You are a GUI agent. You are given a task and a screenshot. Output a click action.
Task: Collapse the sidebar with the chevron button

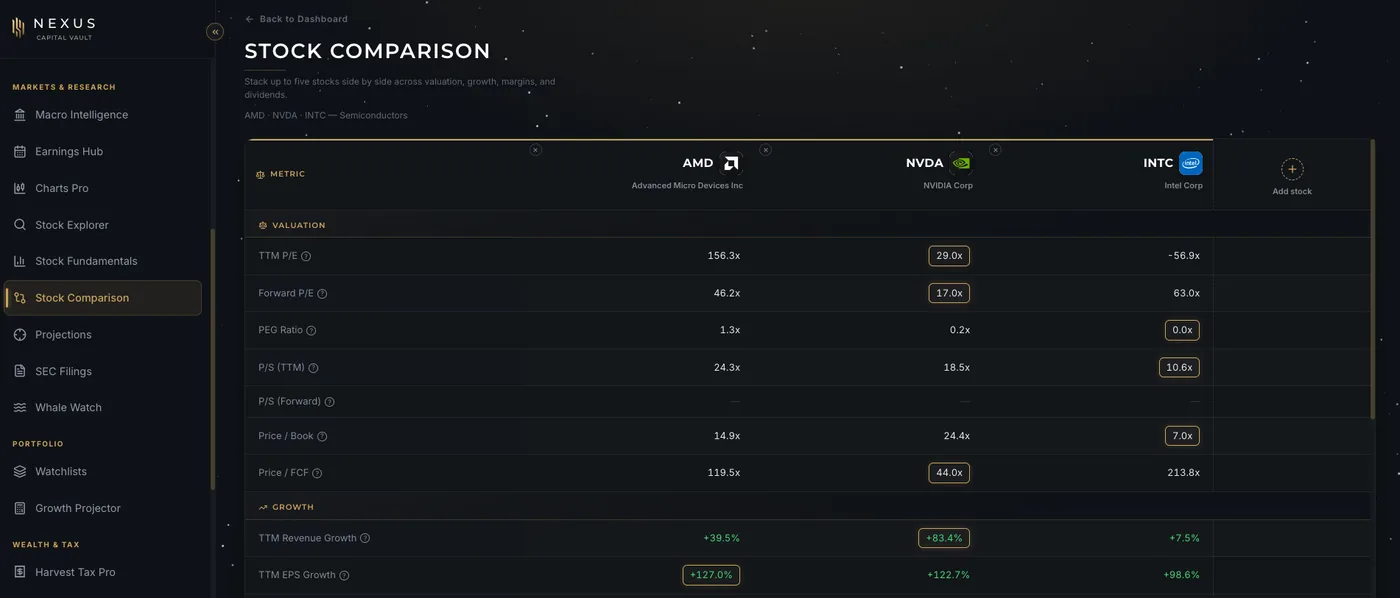pos(215,32)
